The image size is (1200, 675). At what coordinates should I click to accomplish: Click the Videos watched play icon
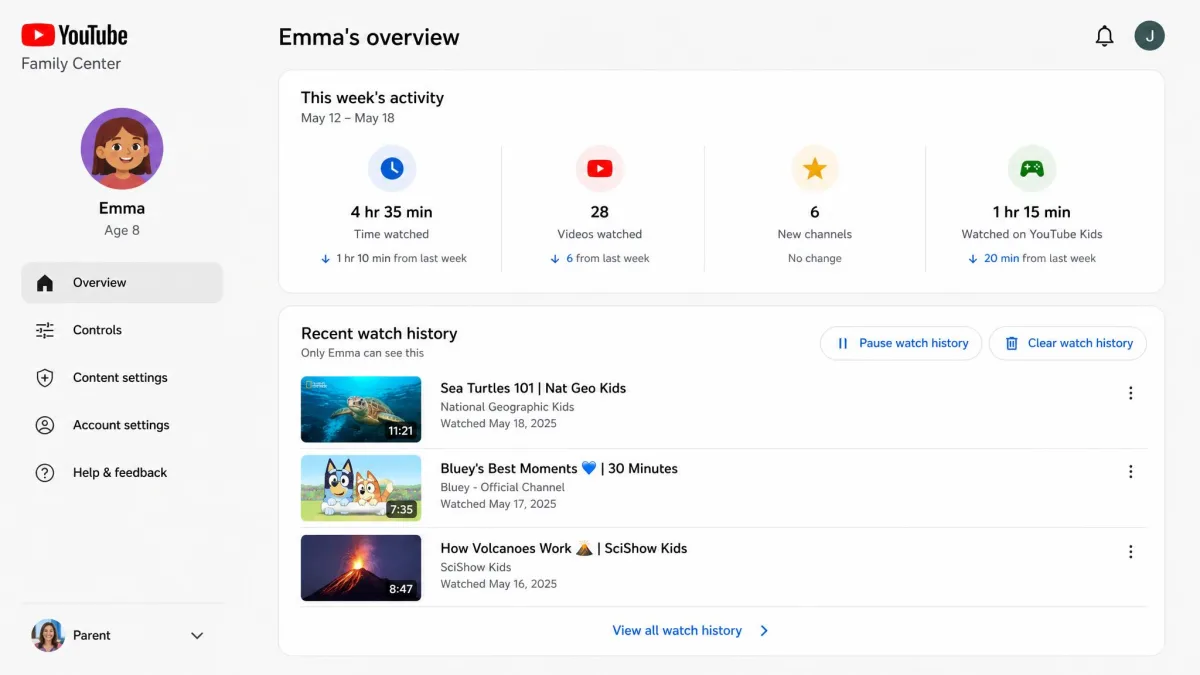click(600, 168)
